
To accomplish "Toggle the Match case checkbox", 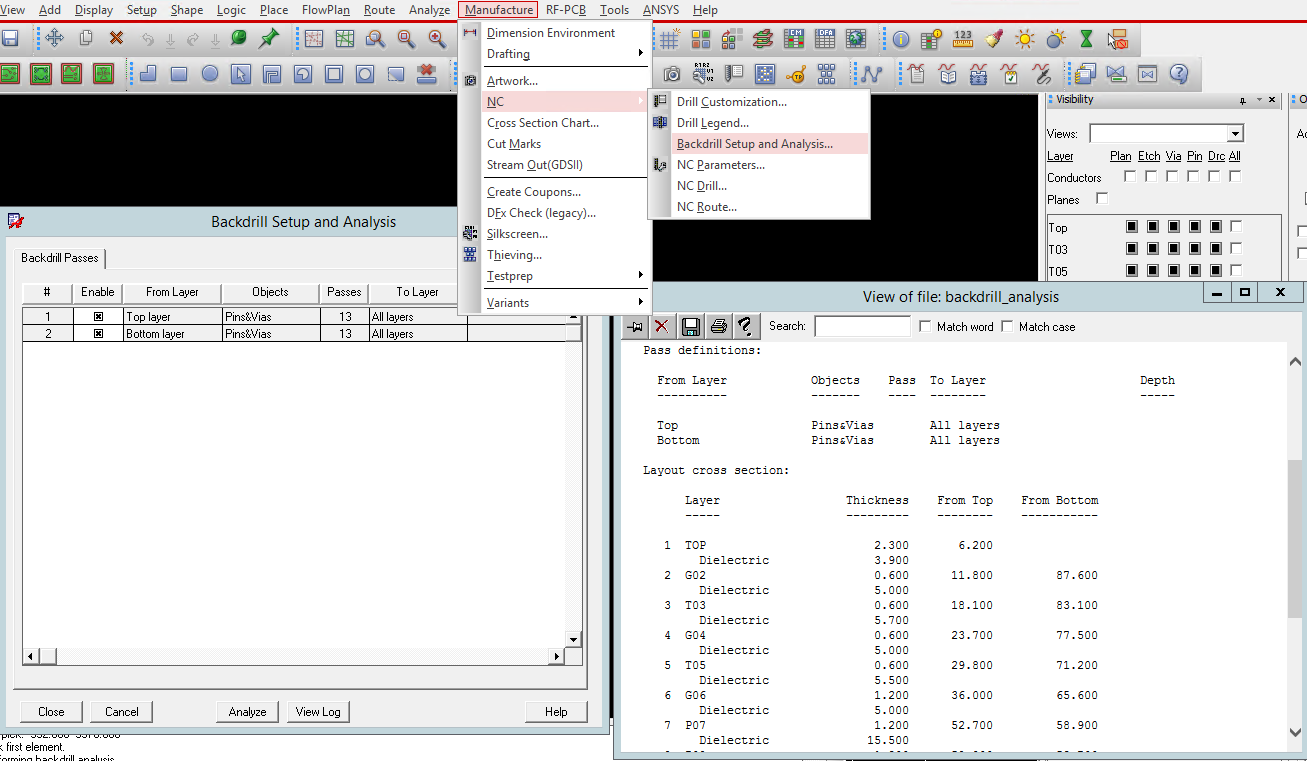I will tap(1007, 326).
